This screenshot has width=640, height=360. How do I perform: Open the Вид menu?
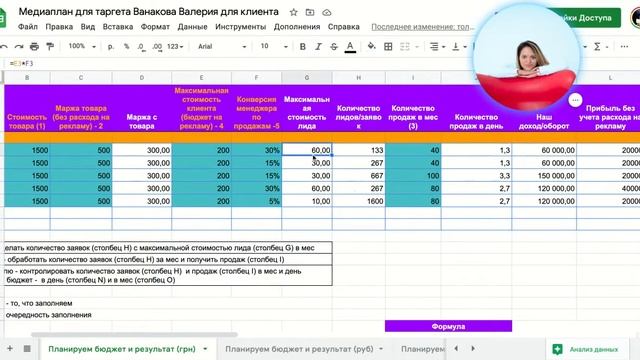pyautogui.click(x=87, y=27)
